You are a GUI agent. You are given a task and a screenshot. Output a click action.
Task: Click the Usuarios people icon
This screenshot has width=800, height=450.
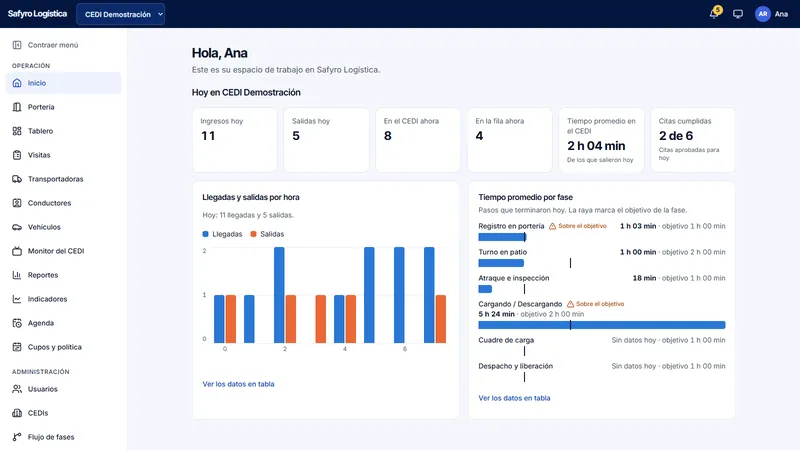[17, 389]
